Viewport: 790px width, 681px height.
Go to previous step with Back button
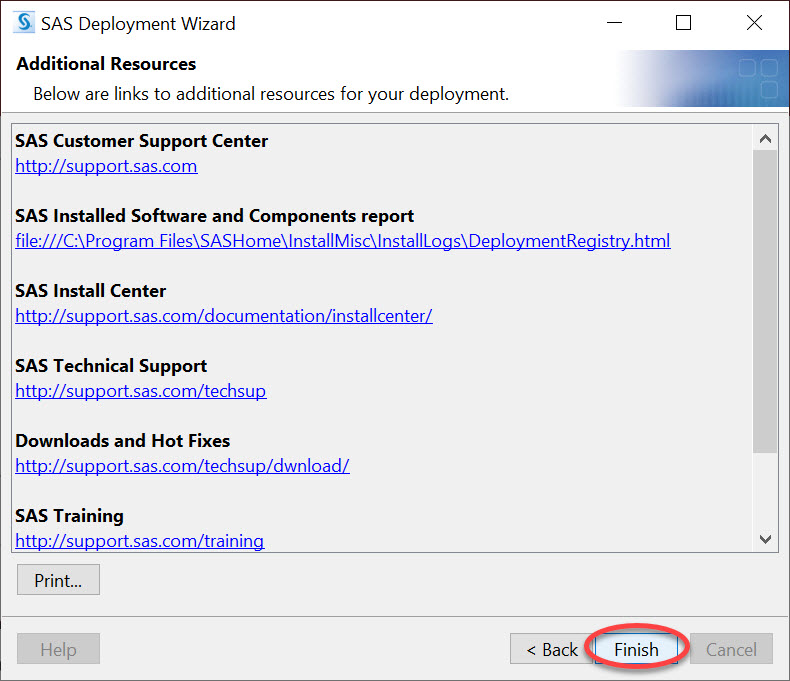552,649
